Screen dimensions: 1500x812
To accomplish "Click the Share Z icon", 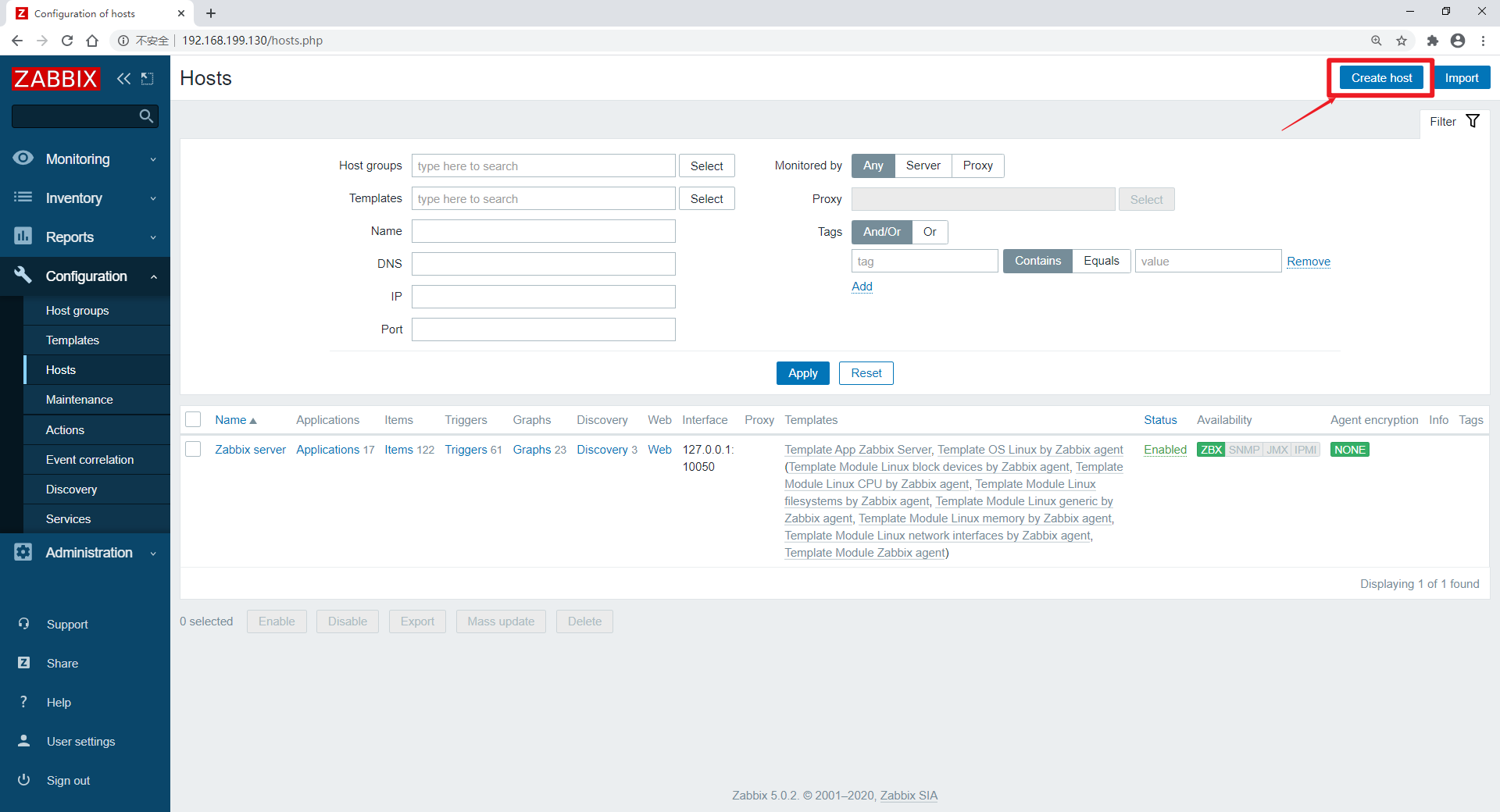I will (x=23, y=663).
